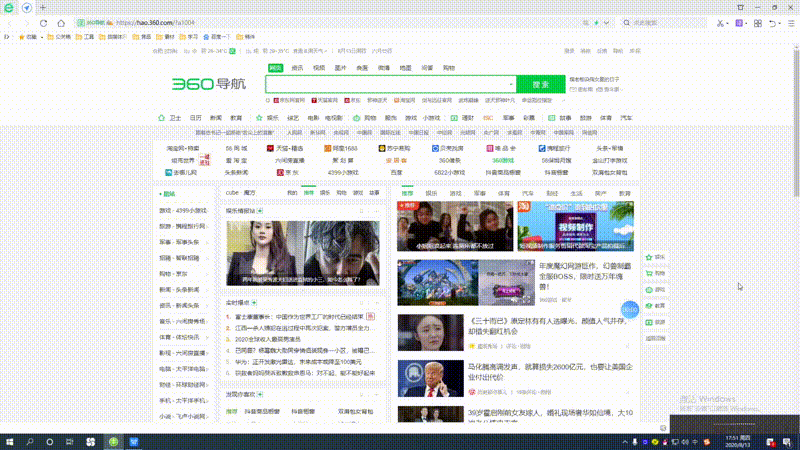Click the 360导航 logo
The width and height of the screenshot is (800, 450).
[209, 84]
